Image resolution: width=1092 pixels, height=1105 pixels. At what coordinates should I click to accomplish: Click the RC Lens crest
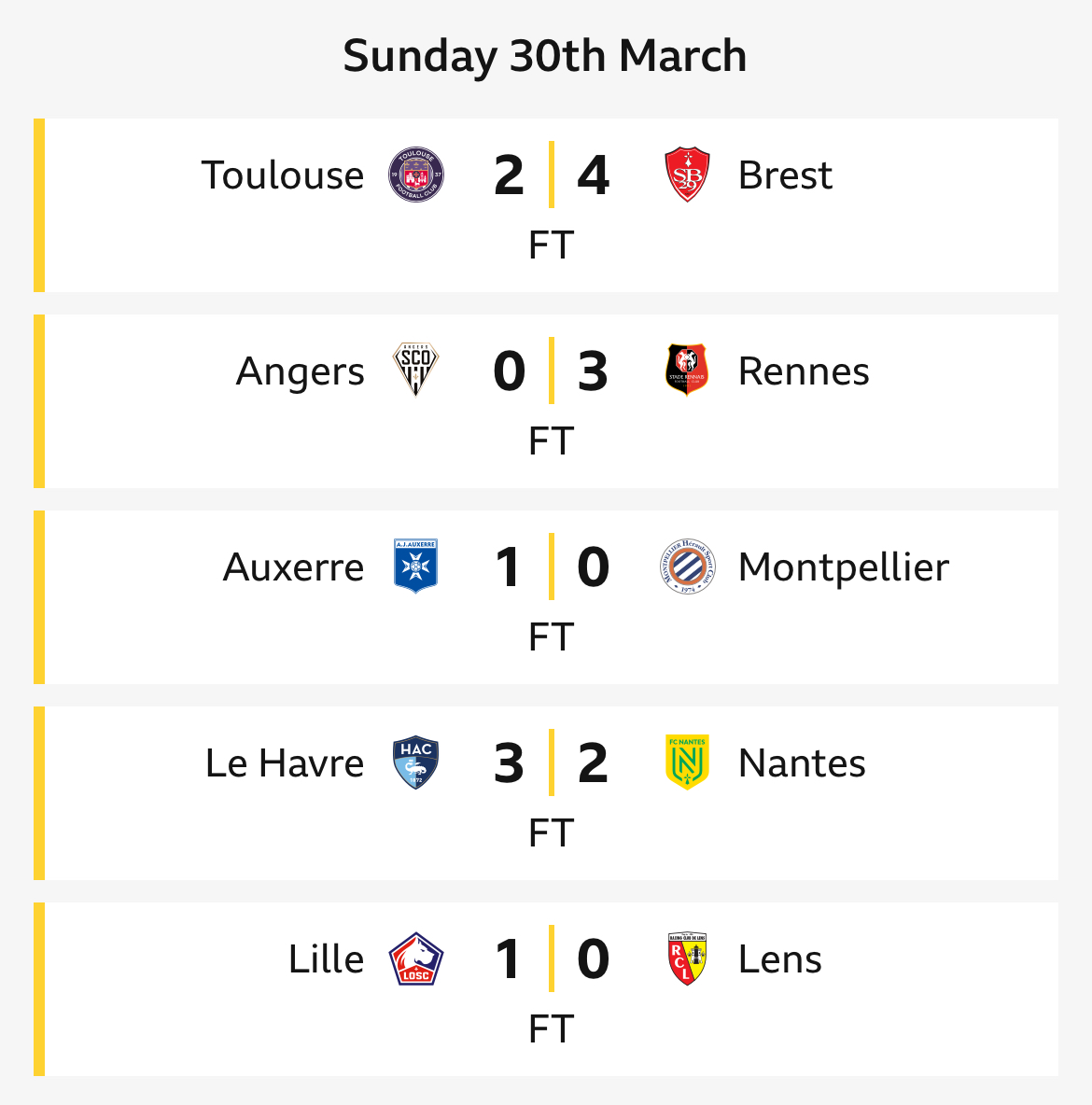[687, 958]
